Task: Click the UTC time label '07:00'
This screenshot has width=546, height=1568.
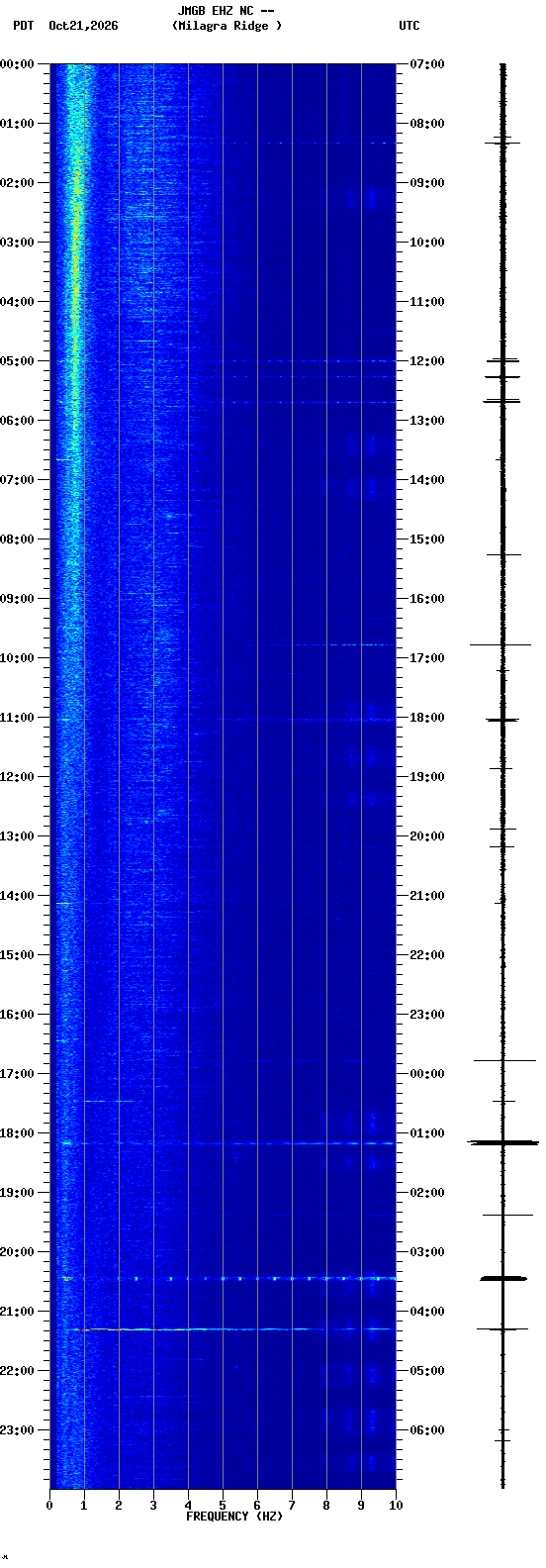Action: (427, 64)
